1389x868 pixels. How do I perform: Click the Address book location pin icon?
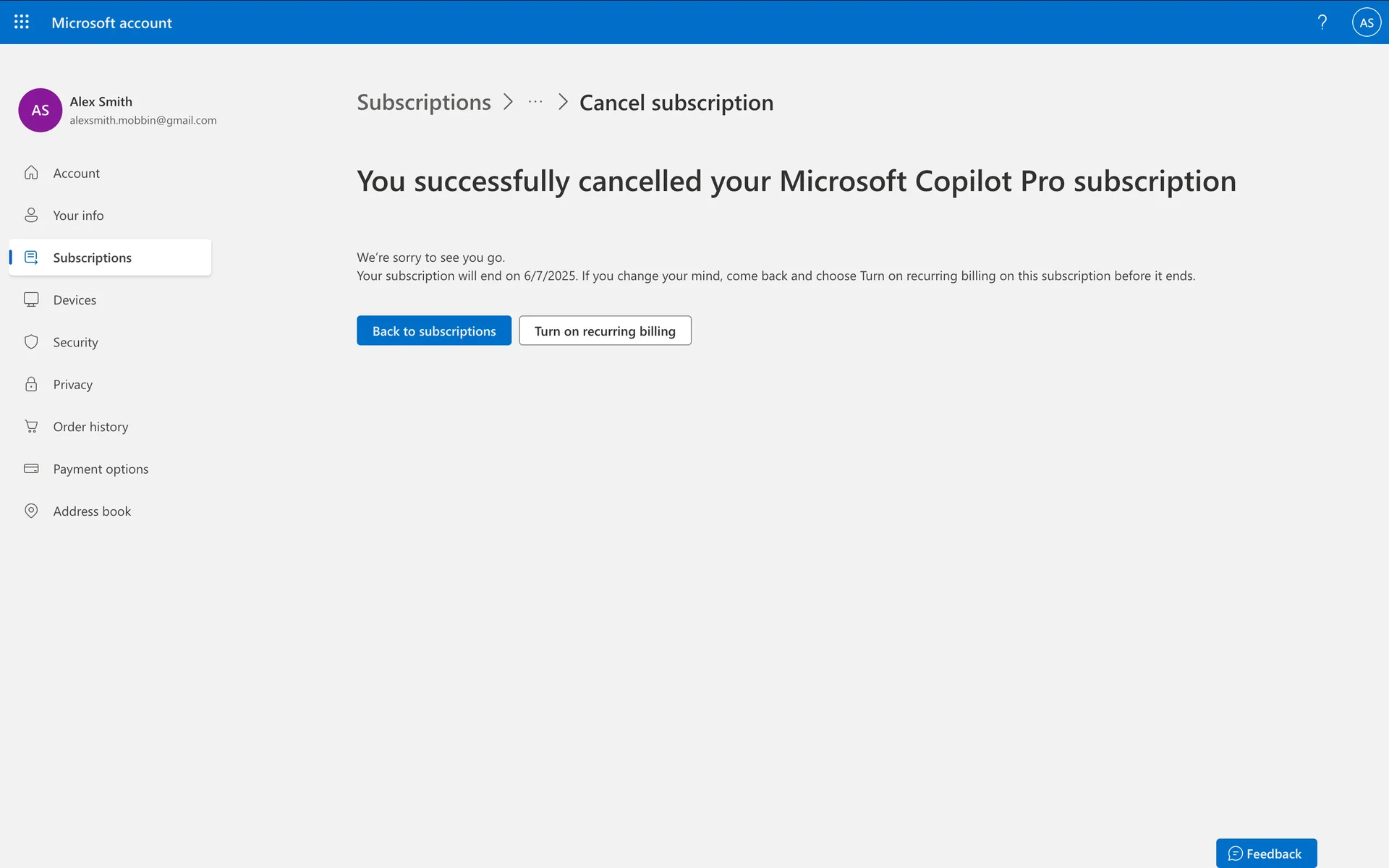pos(31,511)
